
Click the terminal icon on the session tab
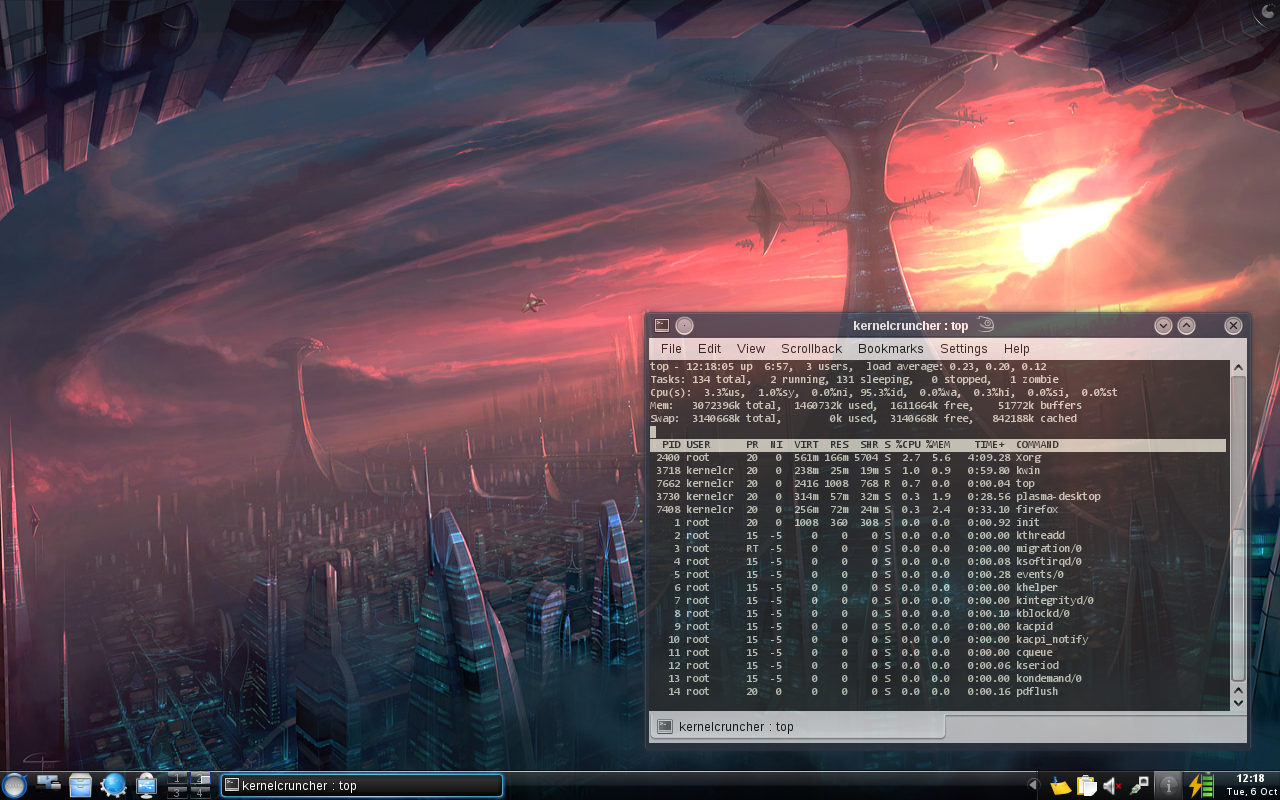click(664, 726)
